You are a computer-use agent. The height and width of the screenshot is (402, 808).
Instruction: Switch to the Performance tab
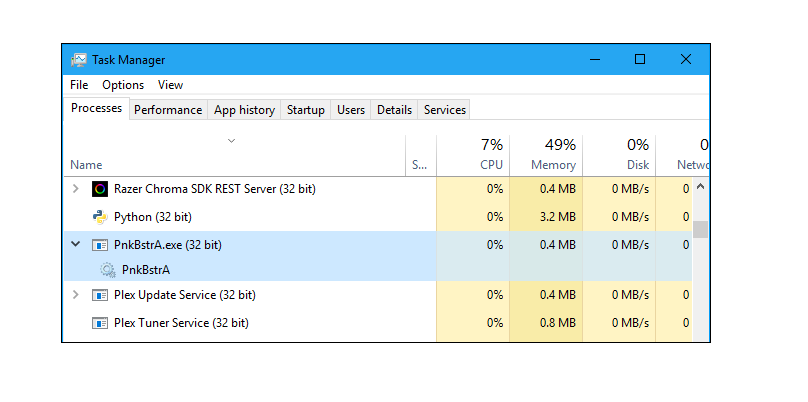[x=168, y=110]
